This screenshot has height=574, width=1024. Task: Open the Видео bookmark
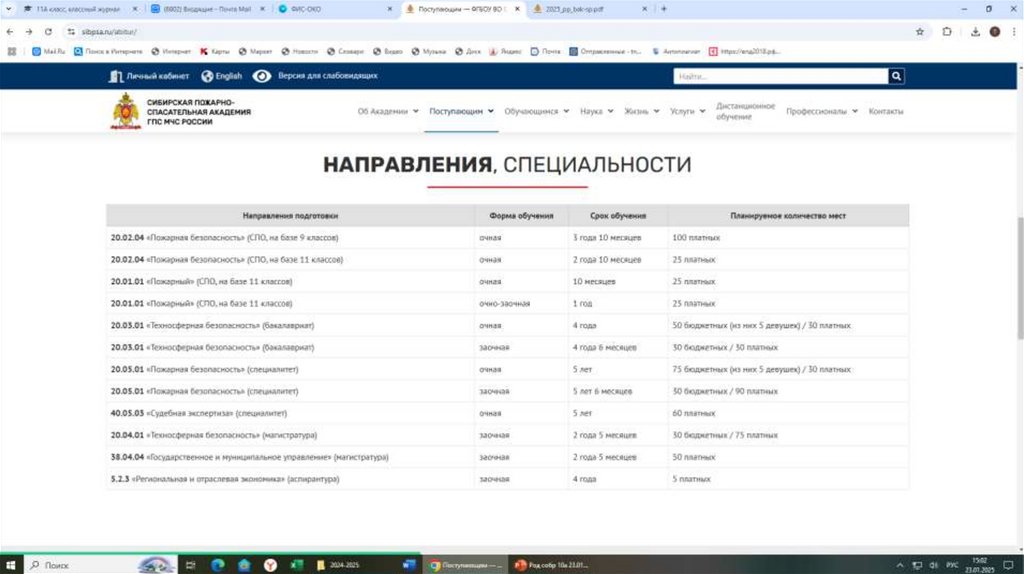tap(388, 51)
